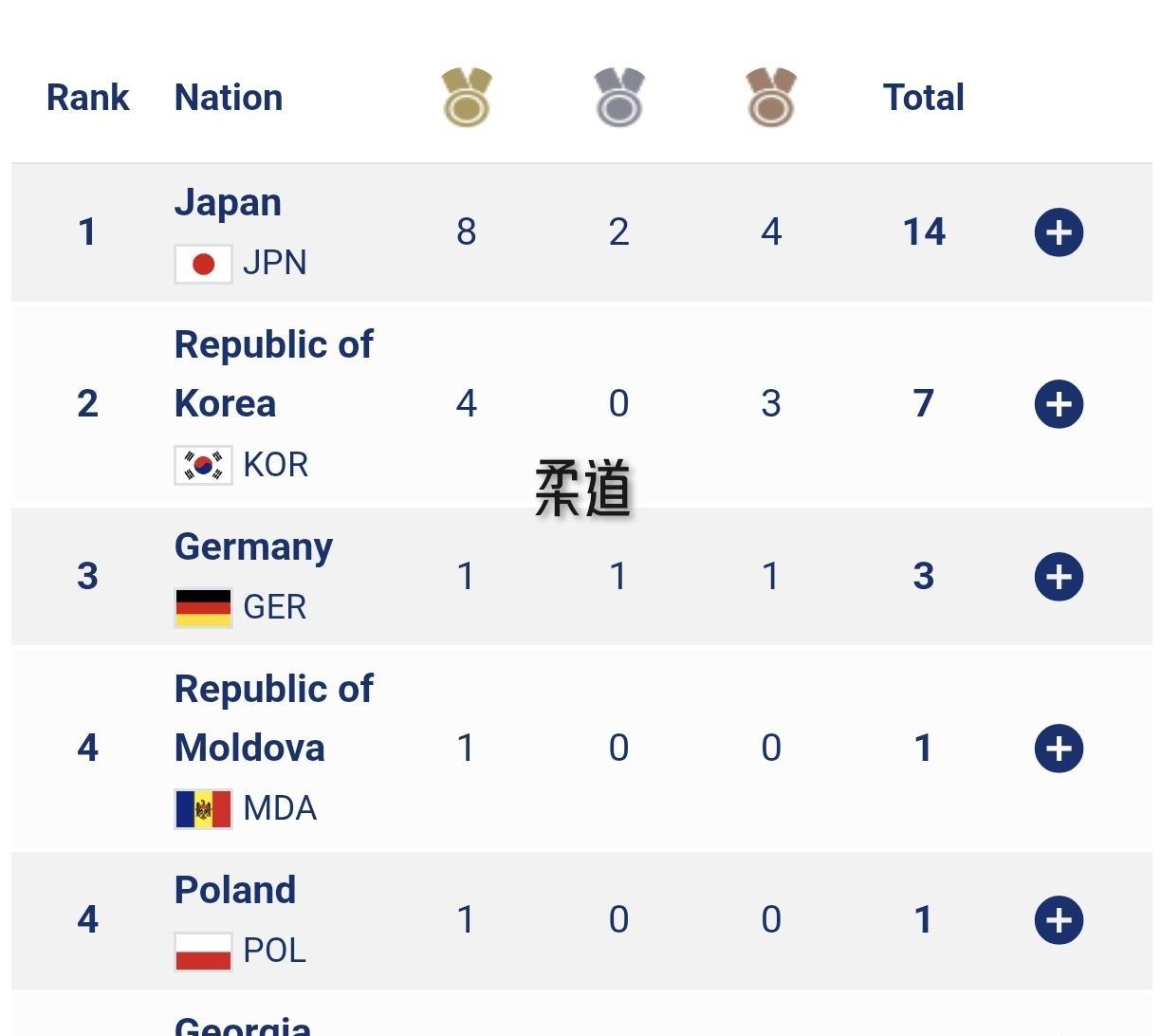Sort by the Nation column header
1161x1036 pixels.
point(229,97)
